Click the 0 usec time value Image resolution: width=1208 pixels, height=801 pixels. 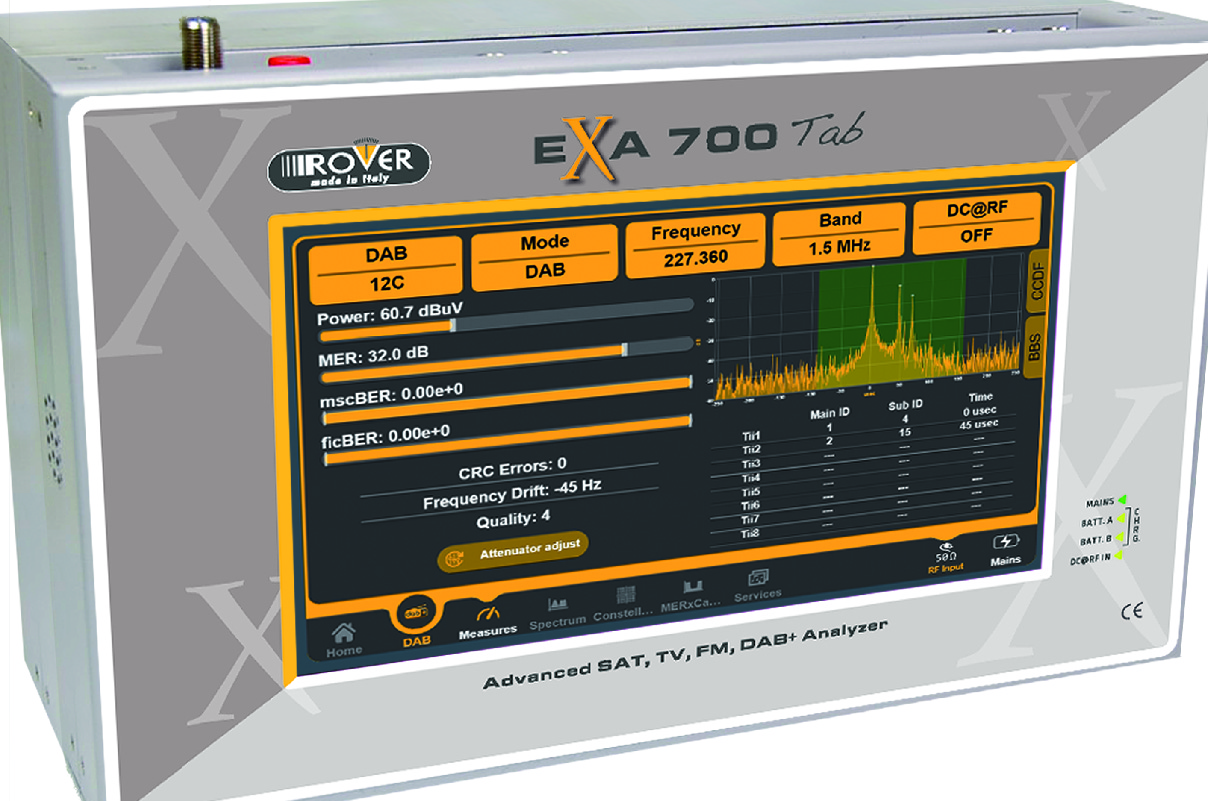point(980,411)
